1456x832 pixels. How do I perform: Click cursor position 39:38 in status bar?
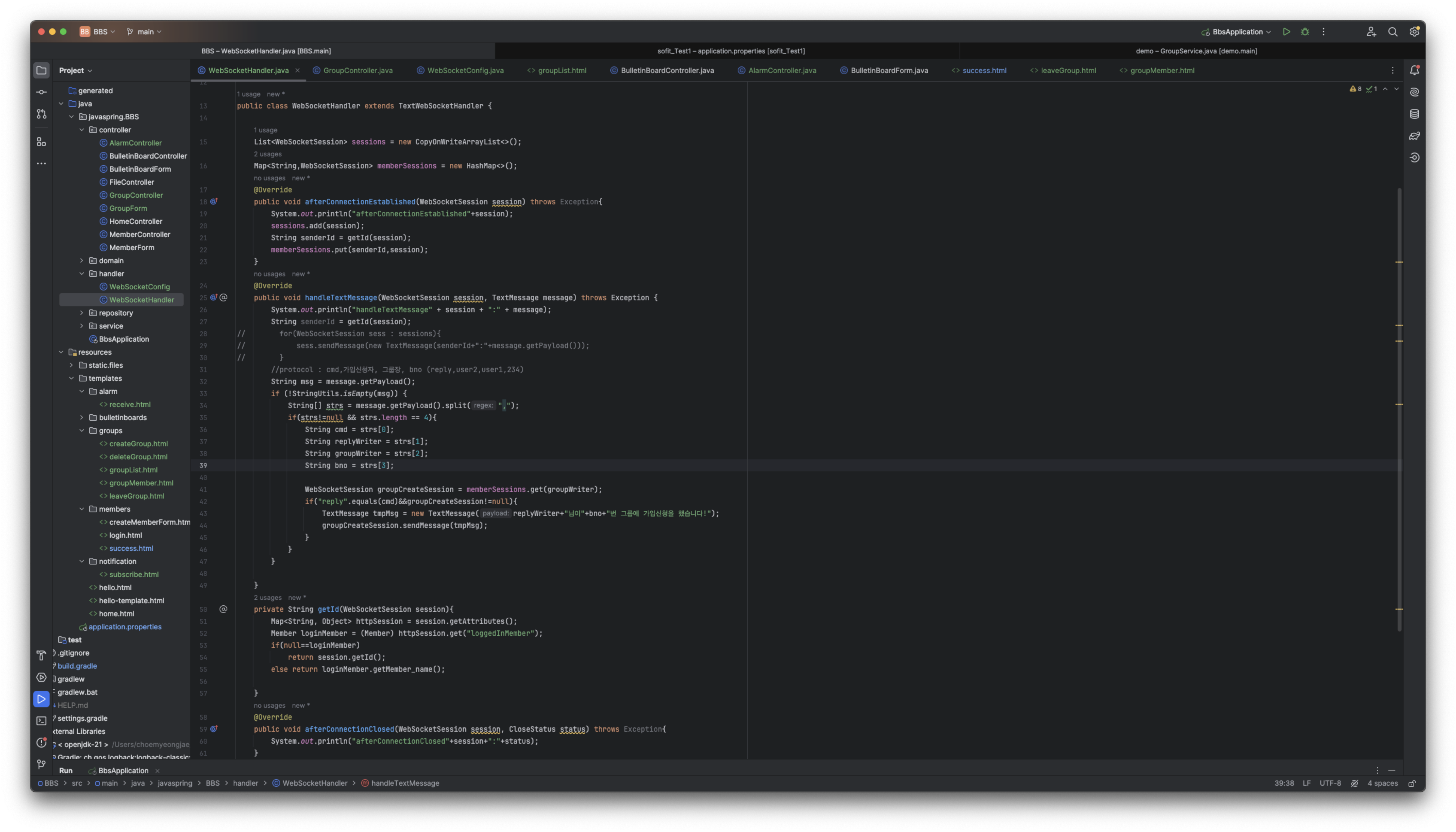pos(1284,784)
